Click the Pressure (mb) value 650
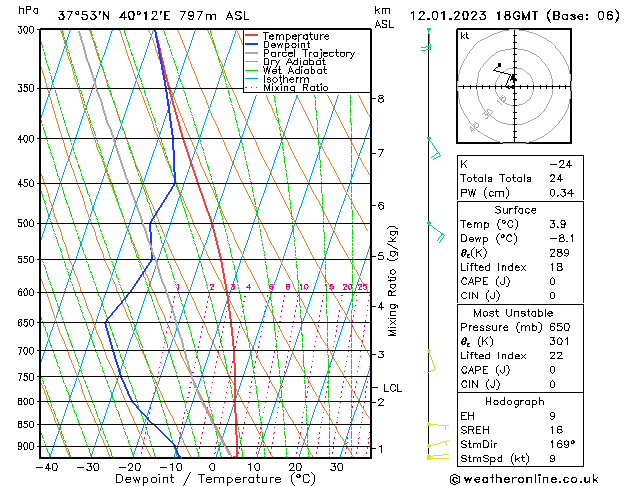The height and width of the screenshot is (486, 629). [560, 327]
